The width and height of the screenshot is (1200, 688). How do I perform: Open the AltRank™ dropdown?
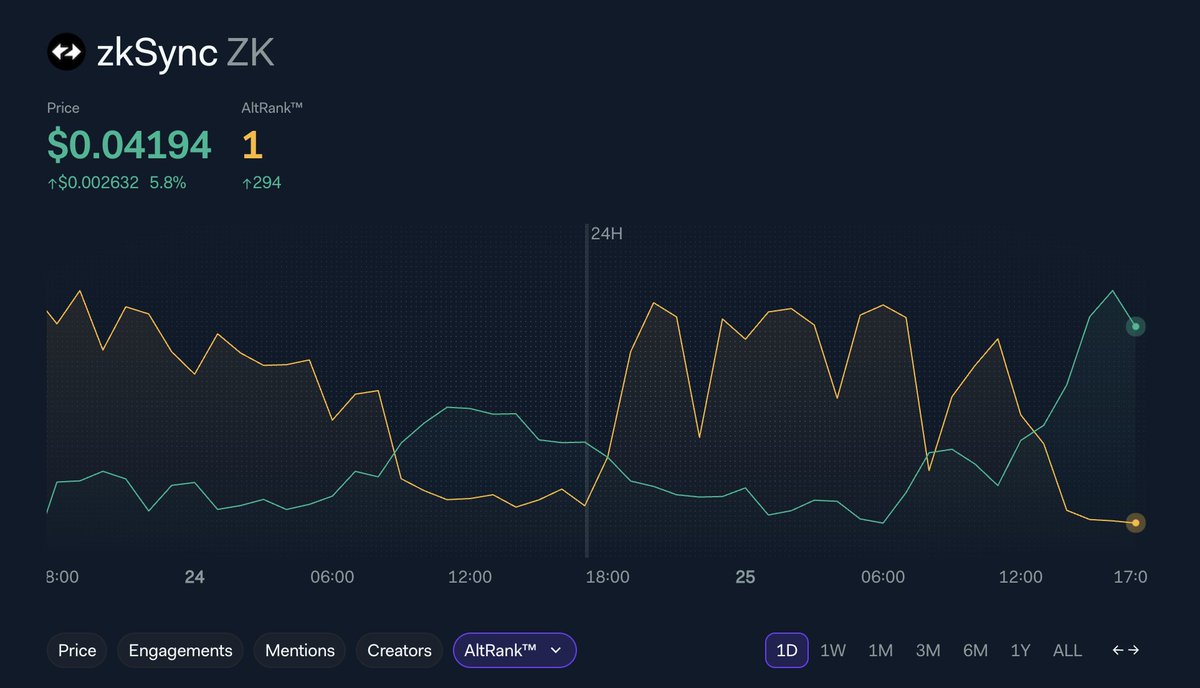514,650
